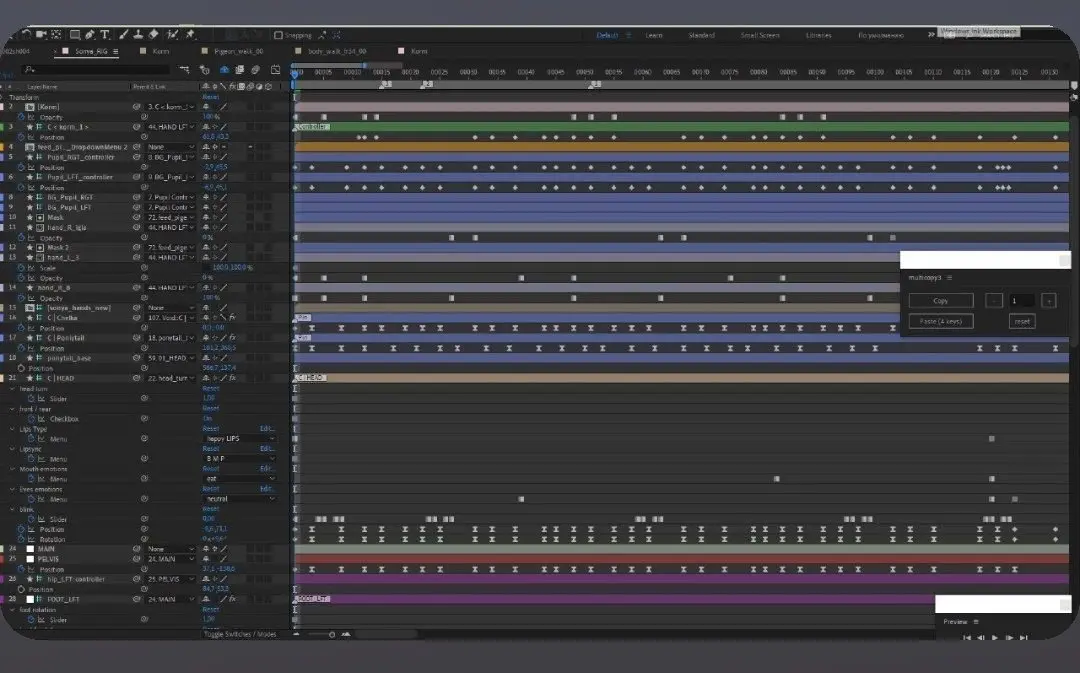The width and height of the screenshot is (1080, 673).
Task: Switch to the Learn workspace
Action: tap(654, 35)
